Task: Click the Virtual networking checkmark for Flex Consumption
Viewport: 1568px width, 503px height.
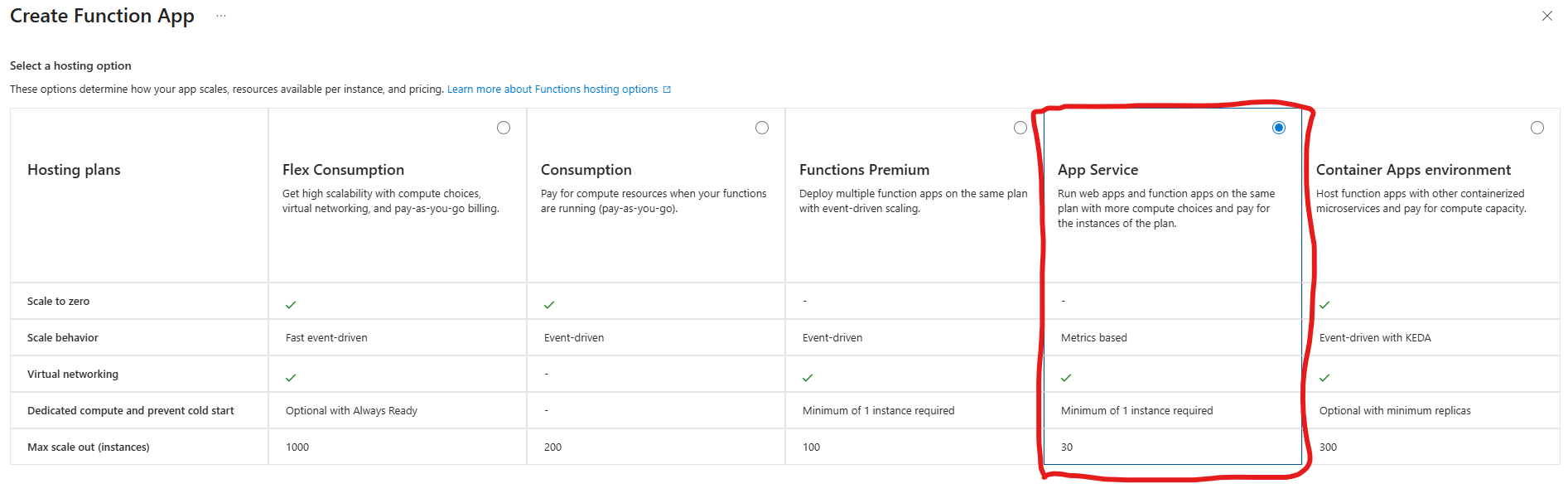Action: pos(291,378)
